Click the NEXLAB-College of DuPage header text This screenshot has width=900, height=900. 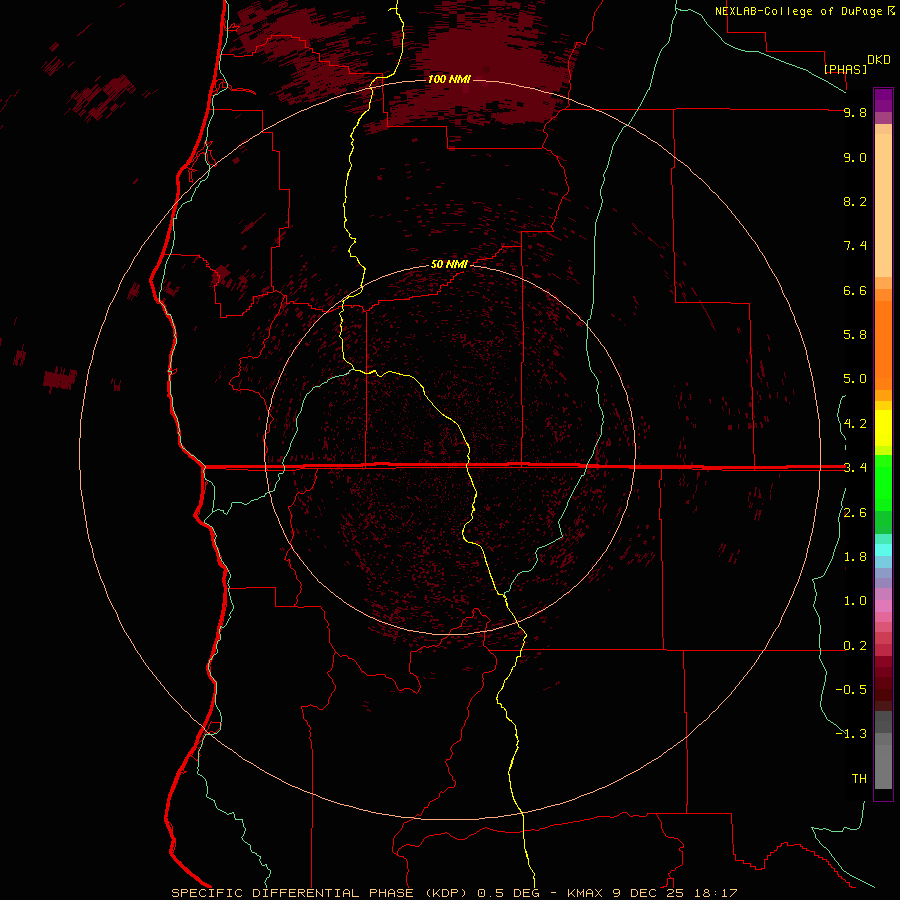click(800, 11)
